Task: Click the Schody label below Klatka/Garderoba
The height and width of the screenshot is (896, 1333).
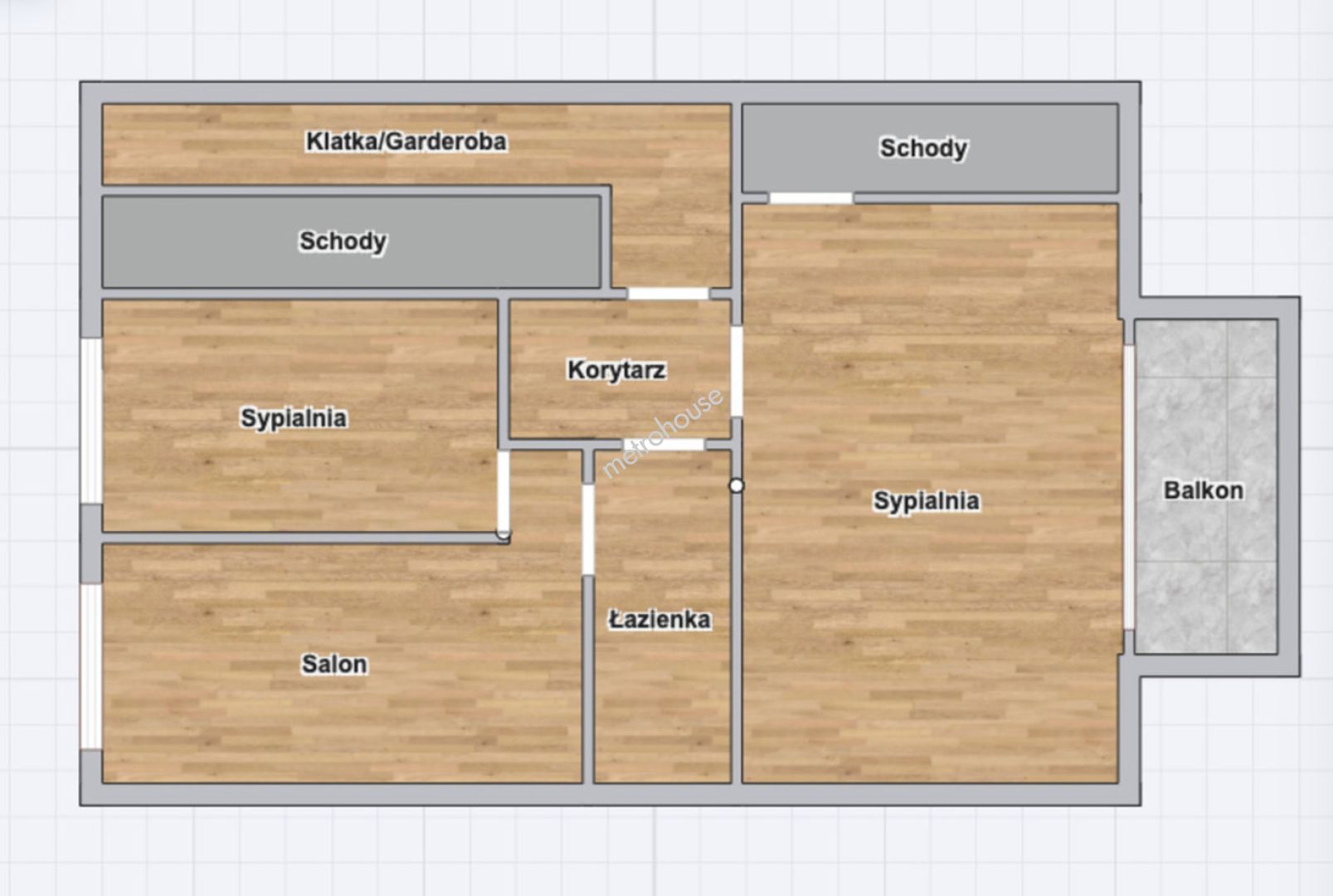Action: [x=343, y=241]
